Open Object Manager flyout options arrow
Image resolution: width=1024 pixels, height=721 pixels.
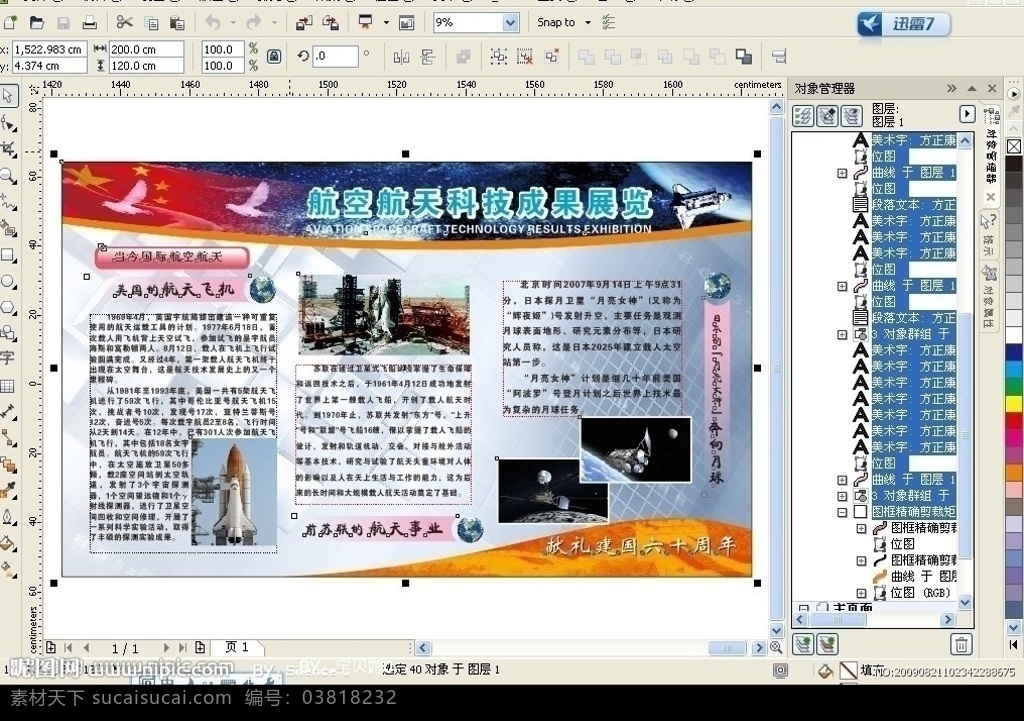(967, 114)
